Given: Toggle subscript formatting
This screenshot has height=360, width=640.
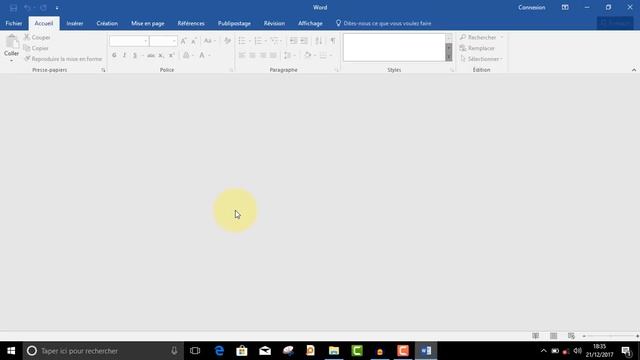Looking at the screenshot, I should (161, 55).
